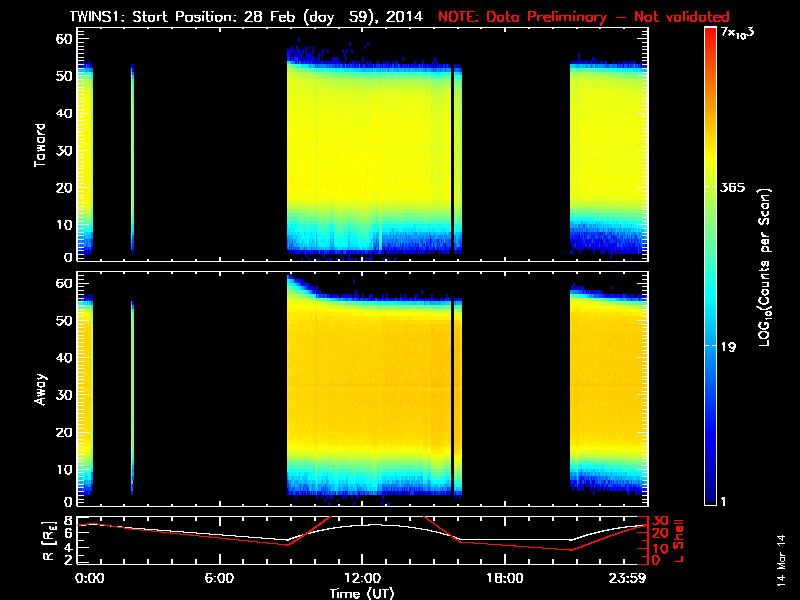The height and width of the screenshot is (600, 800).
Task: Click the '18:00' time axis label
Action: [x=505, y=578]
